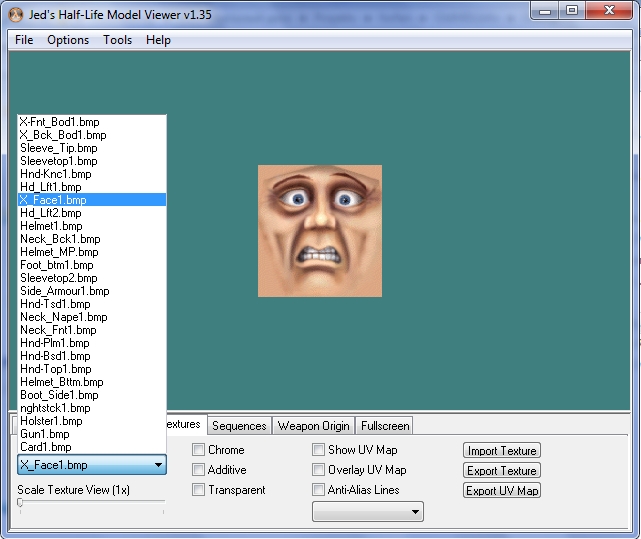Enable Anti-Alias Lines checkbox
Screen dimensions: 641x539
click(319, 490)
